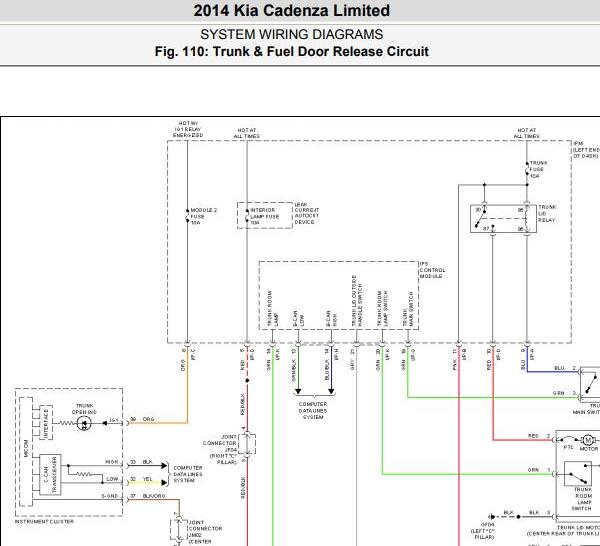Click 'COMPUTER DATA LINES SYSTEM' beside instrument cluster

[x=188, y=474]
